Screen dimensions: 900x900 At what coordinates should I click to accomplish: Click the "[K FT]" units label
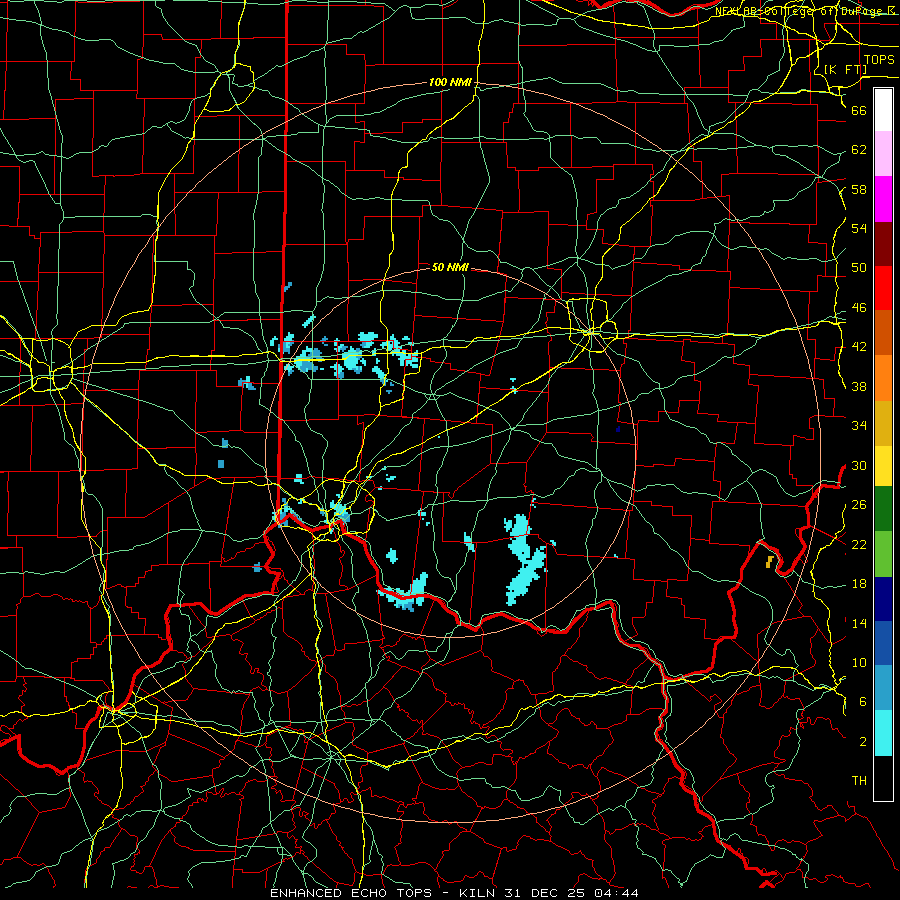[845, 69]
